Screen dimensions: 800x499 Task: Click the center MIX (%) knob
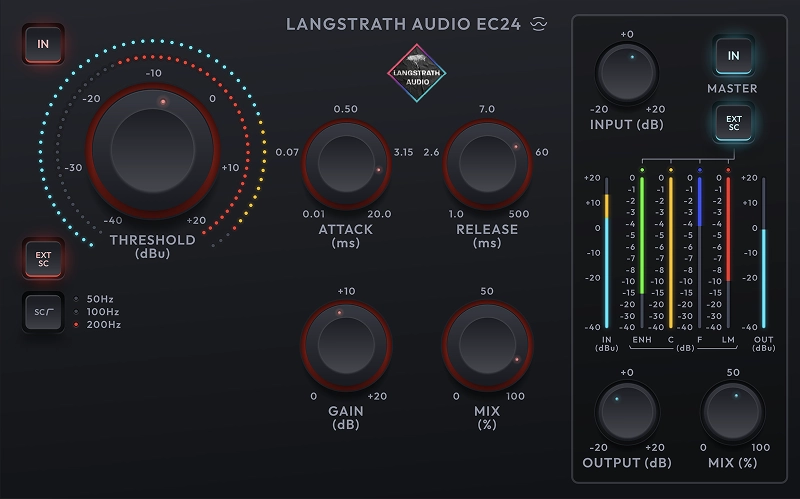click(487, 345)
